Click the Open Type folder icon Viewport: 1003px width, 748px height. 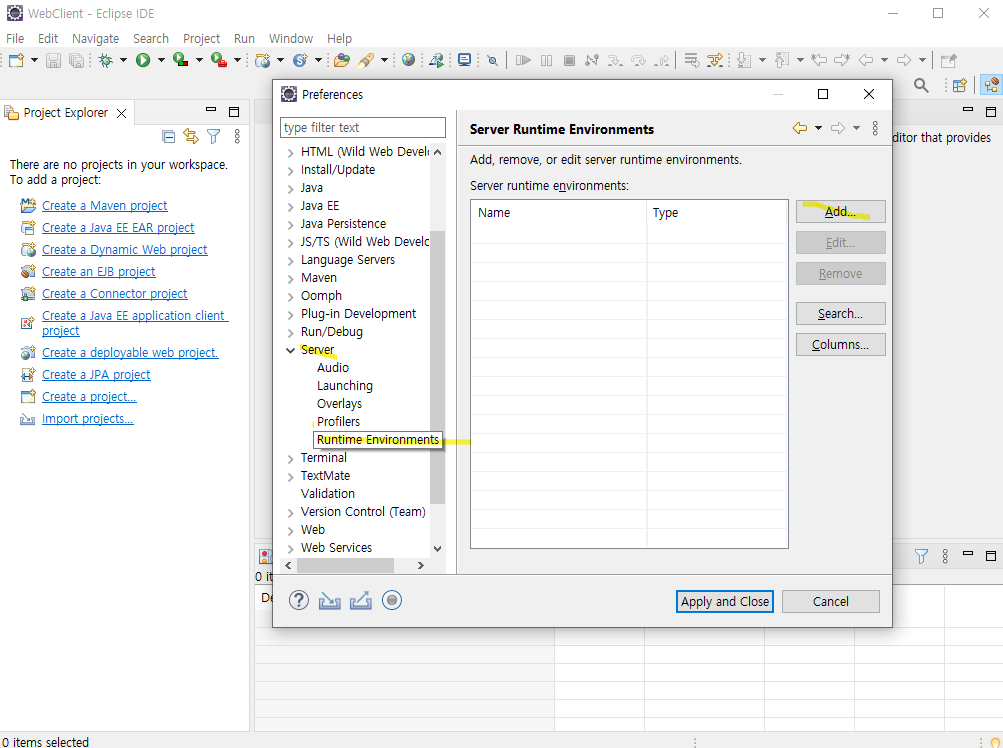(x=342, y=60)
